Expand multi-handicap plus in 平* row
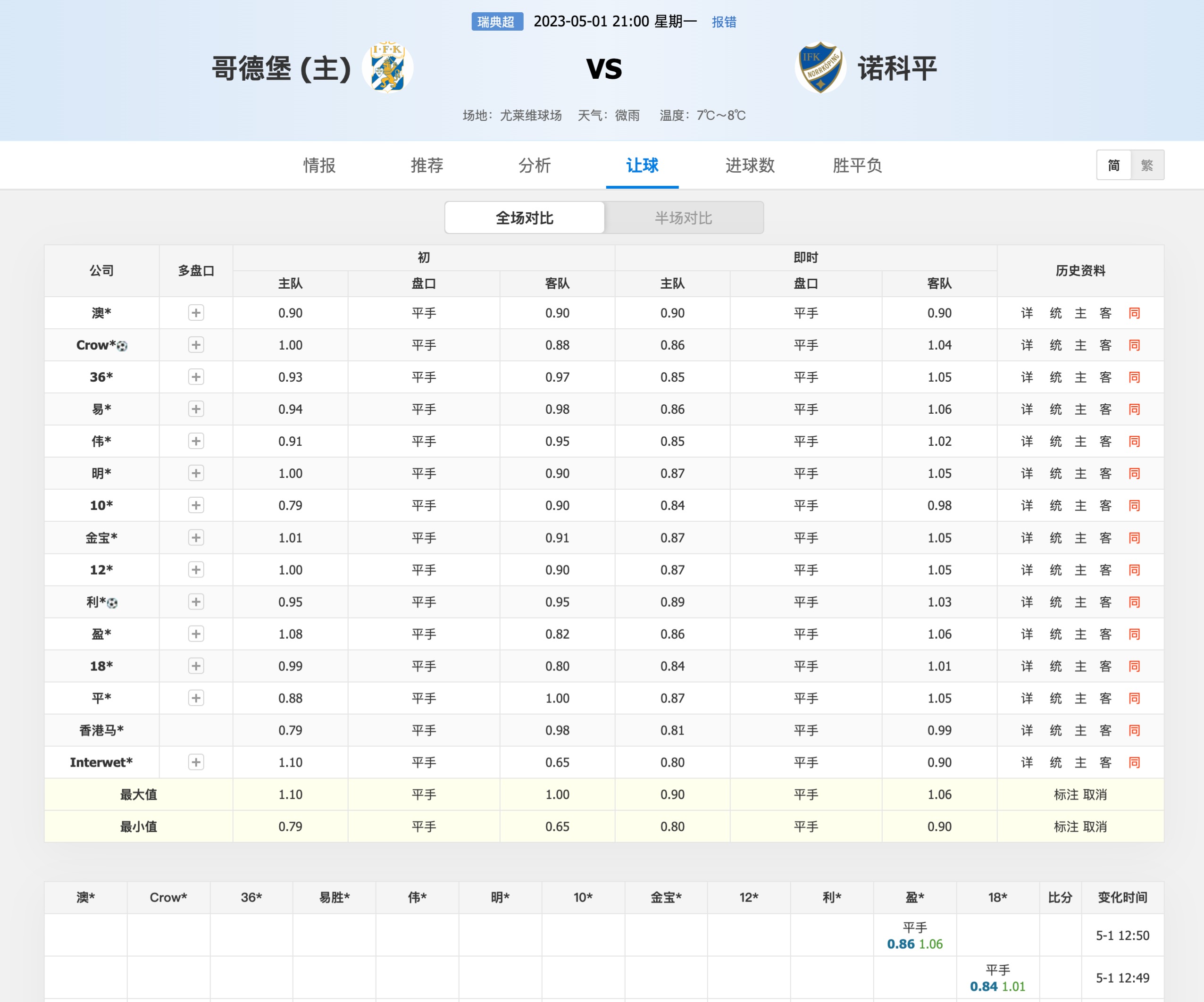1204x1002 pixels. (196, 698)
